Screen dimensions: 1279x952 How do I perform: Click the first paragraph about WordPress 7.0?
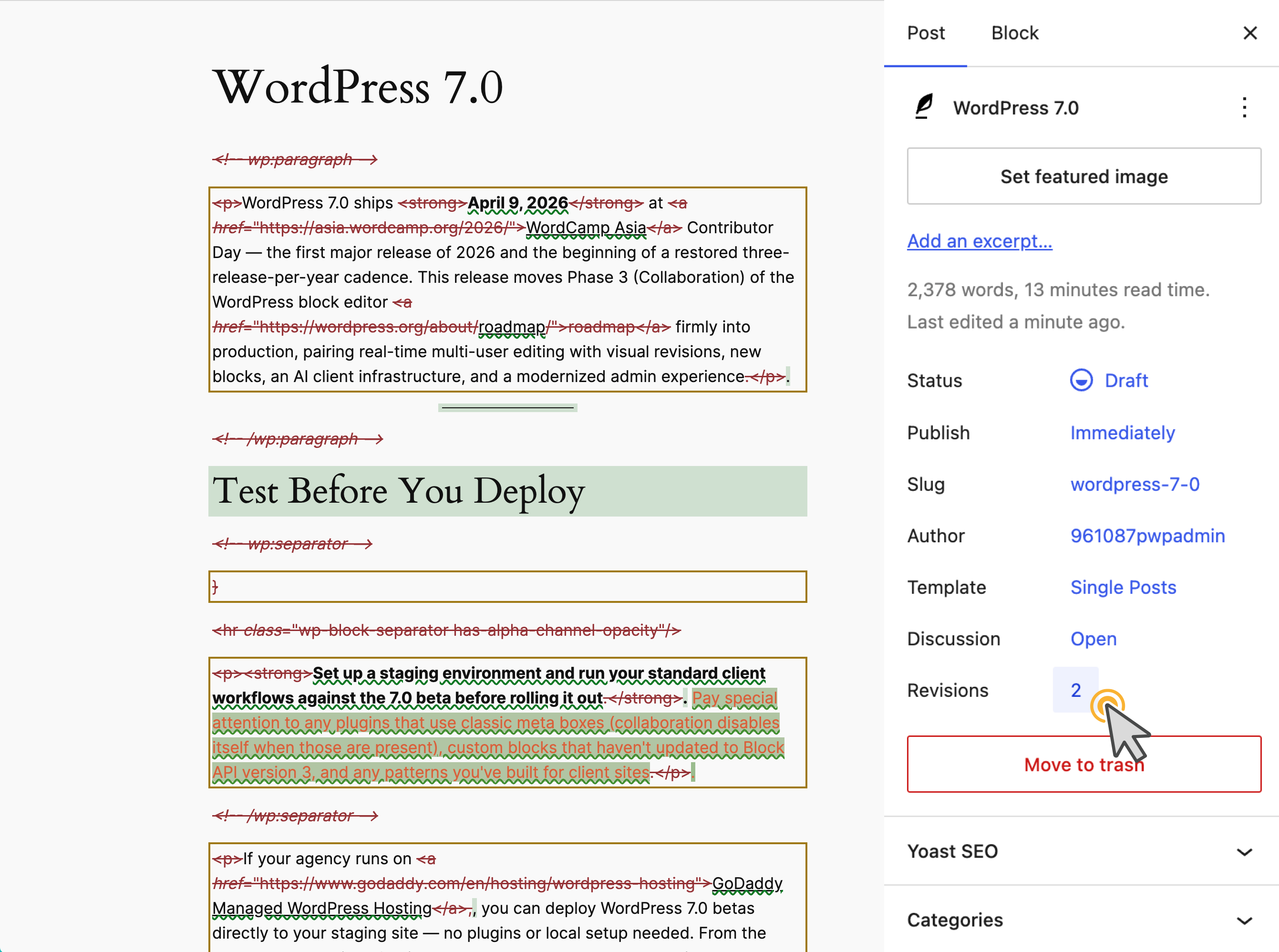click(507, 288)
